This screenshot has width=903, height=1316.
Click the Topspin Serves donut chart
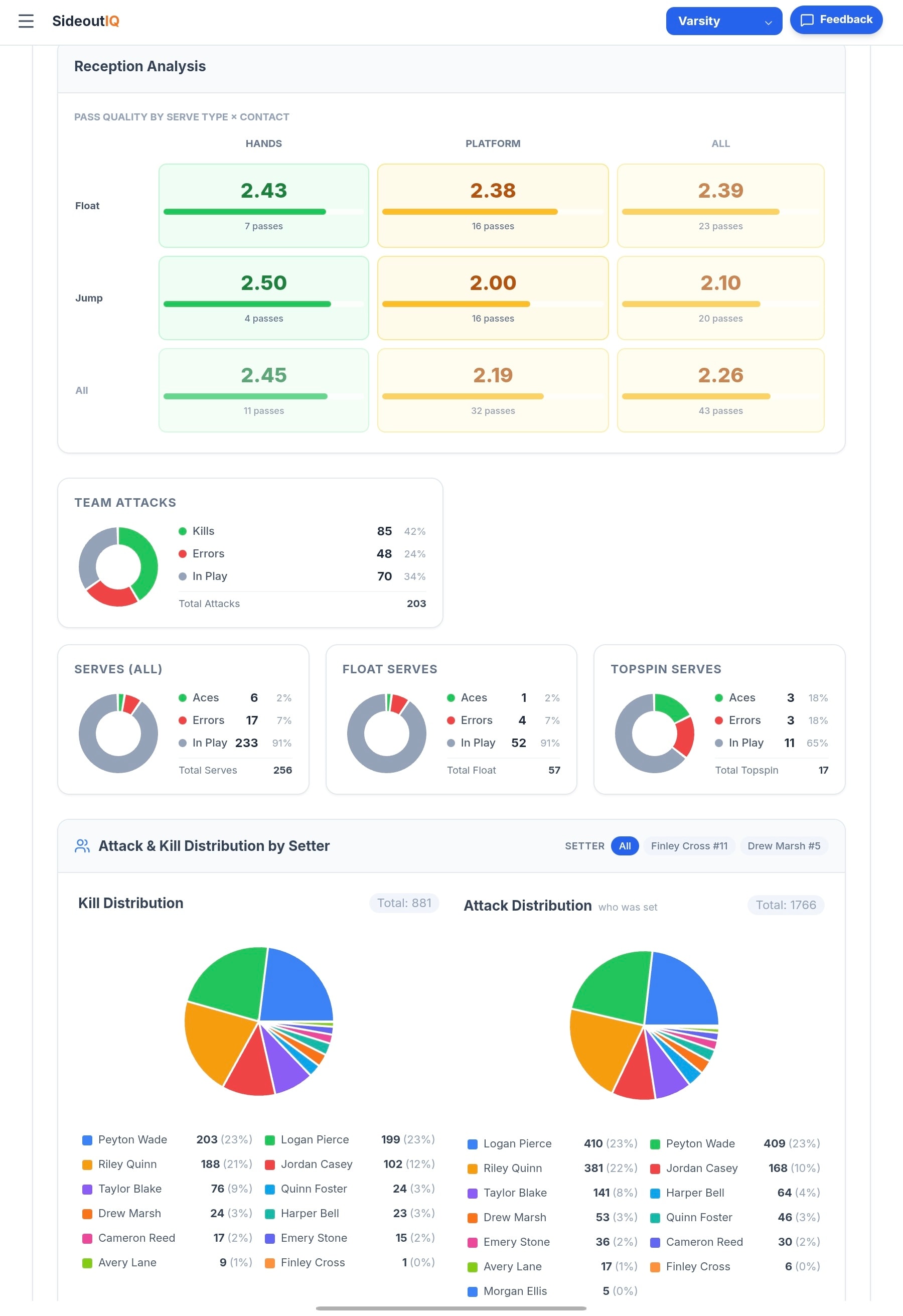click(x=655, y=733)
